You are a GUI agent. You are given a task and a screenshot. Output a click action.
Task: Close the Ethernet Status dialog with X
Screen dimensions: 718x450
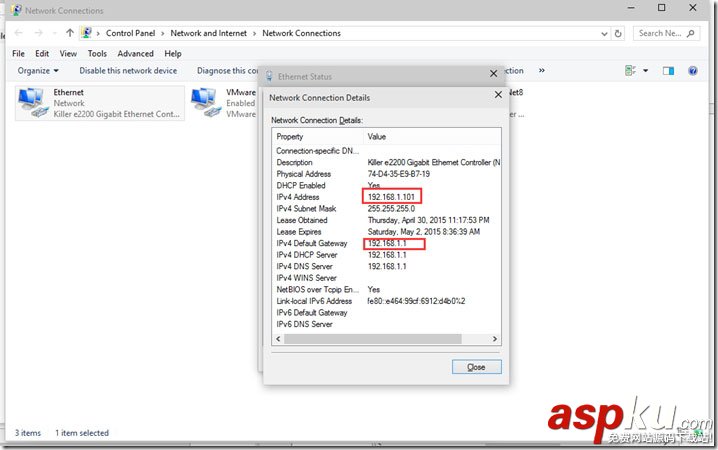tap(494, 74)
